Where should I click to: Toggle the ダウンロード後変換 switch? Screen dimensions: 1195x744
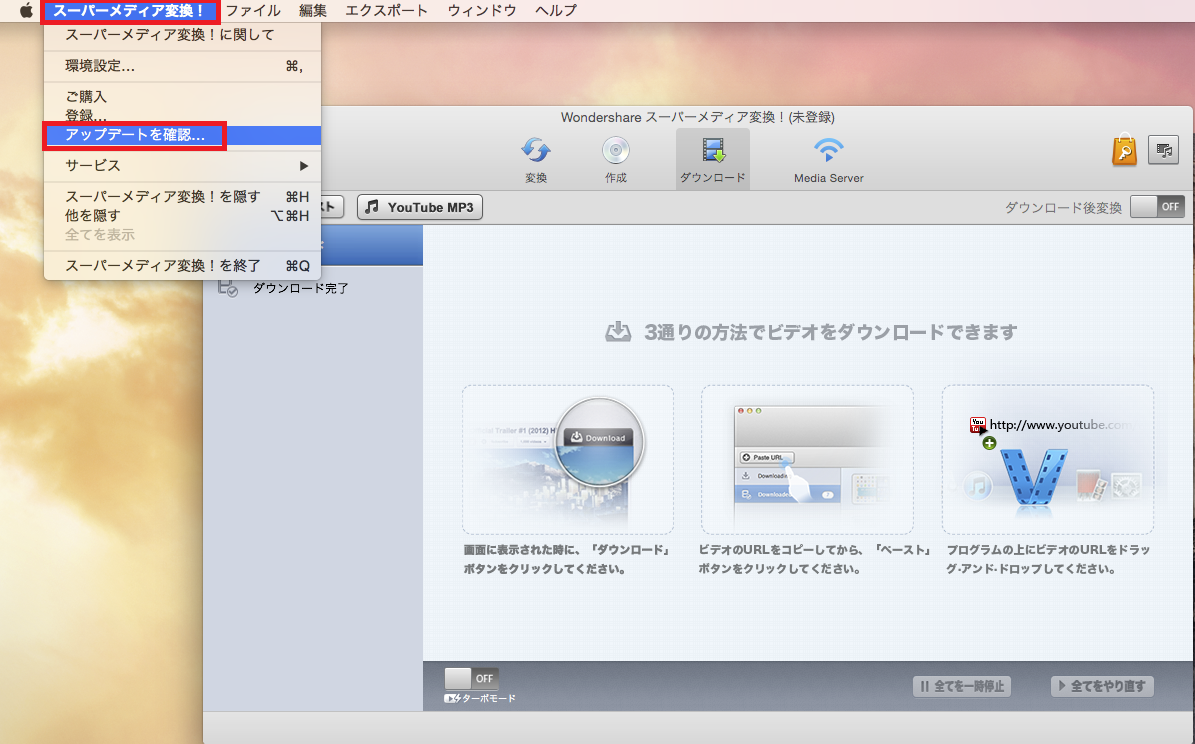[1157, 207]
